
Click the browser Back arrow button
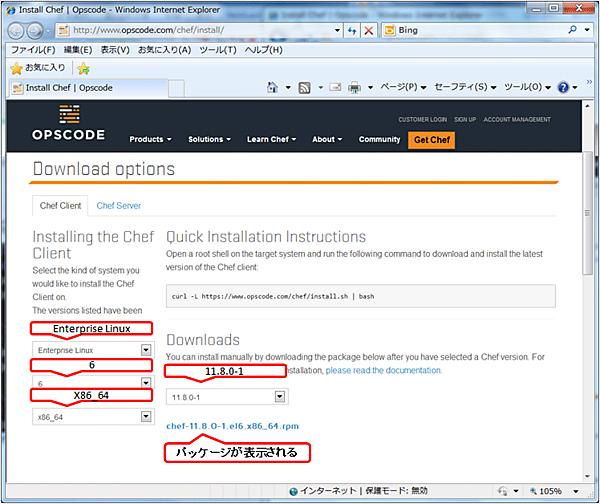16,31
